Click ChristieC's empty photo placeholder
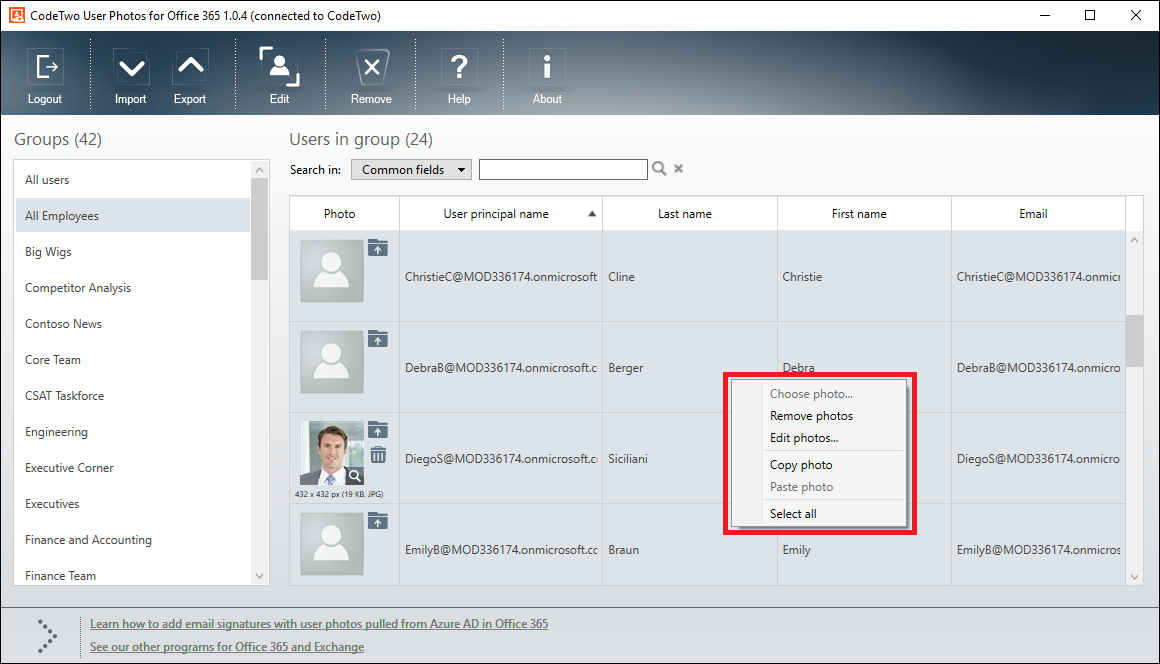The width and height of the screenshot is (1160, 664). (x=331, y=271)
